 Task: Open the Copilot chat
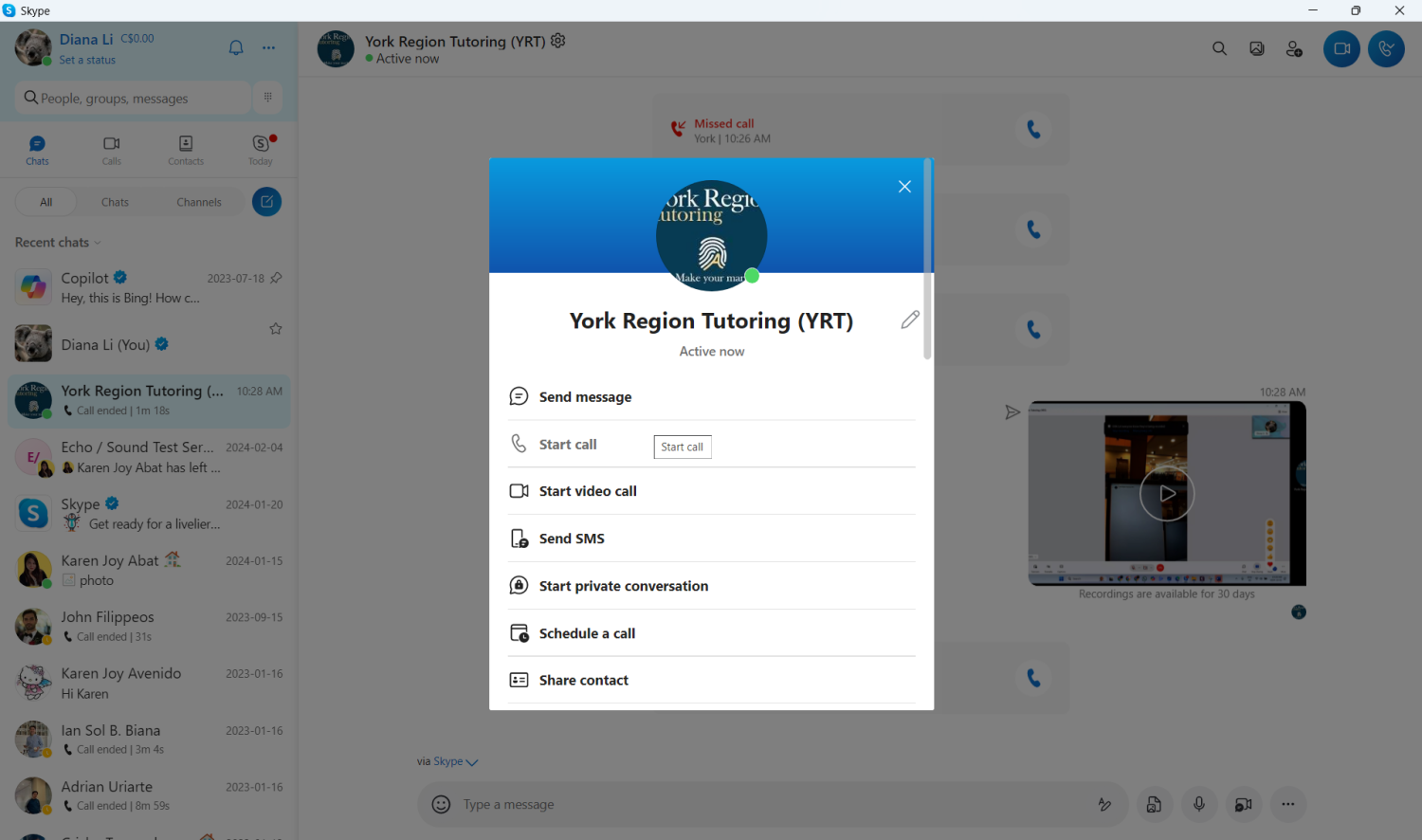coord(149,287)
